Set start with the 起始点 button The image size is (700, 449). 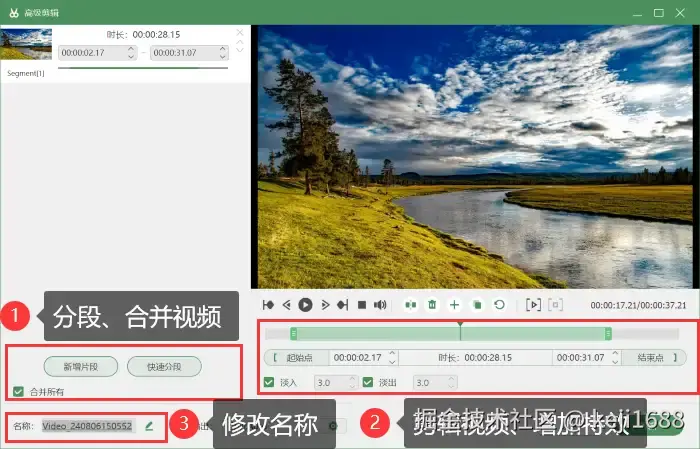(297, 358)
